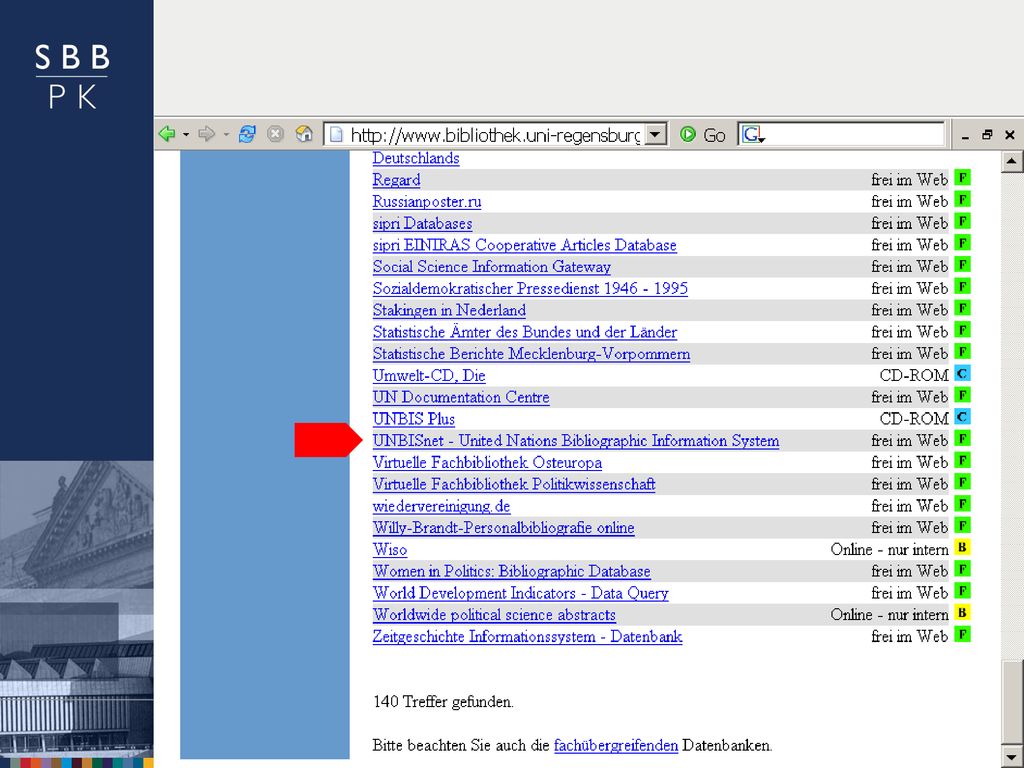1024x768 pixels.
Task: Open Zeitgeschichte Informationssystem - Datenbank link
Action: [x=528, y=637]
